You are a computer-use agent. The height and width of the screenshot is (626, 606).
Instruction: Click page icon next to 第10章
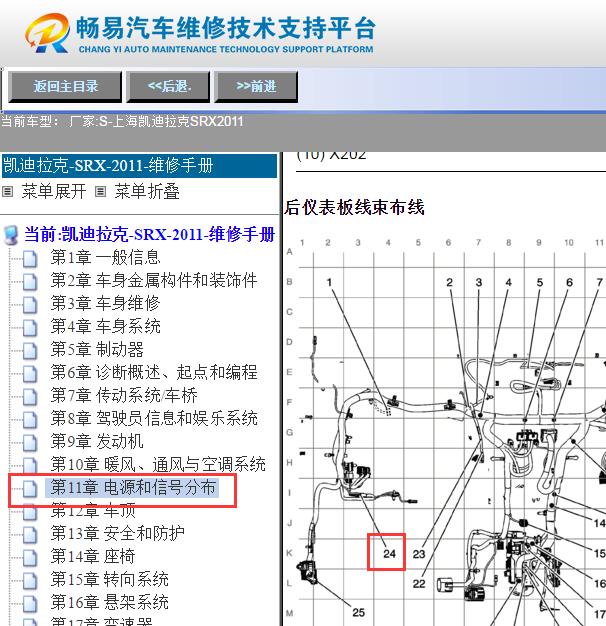(30, 465)
